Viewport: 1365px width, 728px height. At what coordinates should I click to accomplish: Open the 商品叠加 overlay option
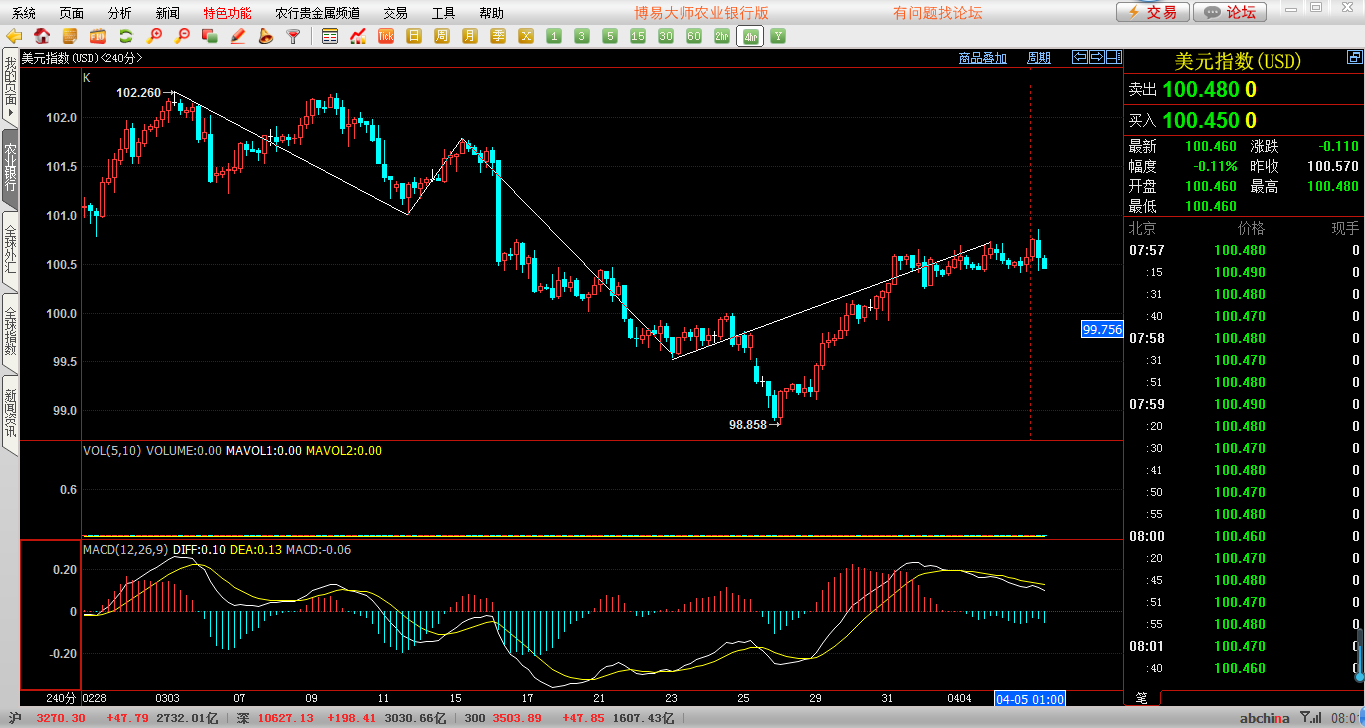click(982, 58)
